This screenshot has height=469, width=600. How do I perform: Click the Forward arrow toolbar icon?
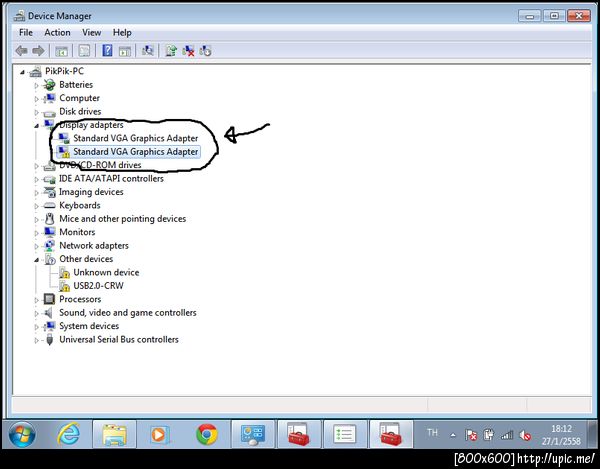click(38, 50)
